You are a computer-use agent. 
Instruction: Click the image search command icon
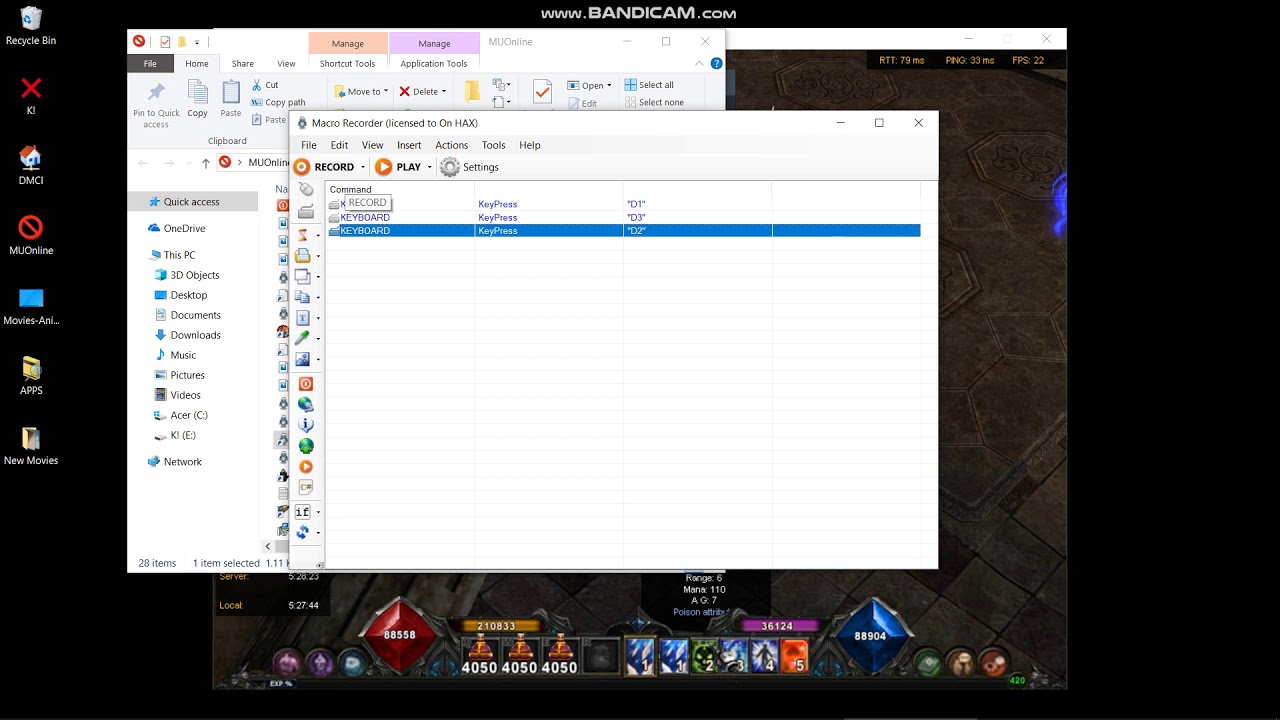(x=303, y=359)
